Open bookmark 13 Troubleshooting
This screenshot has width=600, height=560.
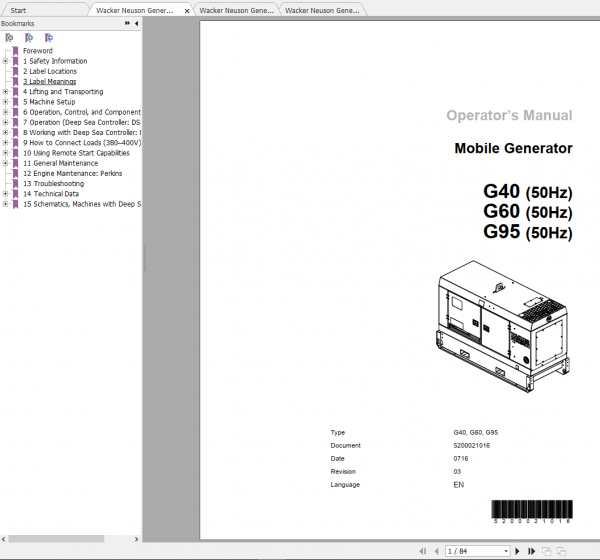click(x=54, y=183)
